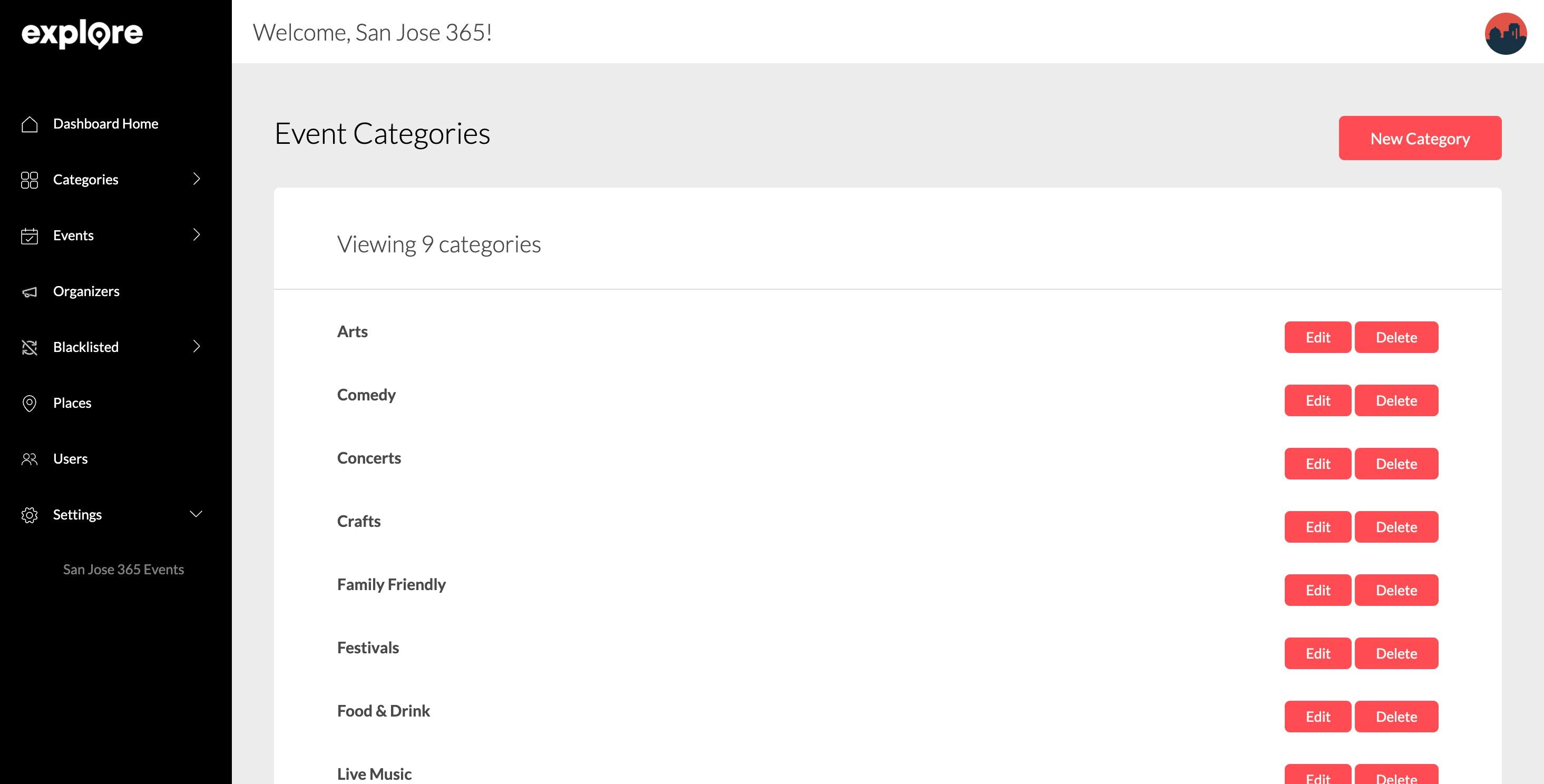Image resolution: width=1544 pixels, height=784 pixels.
Task: Open the San Jose 365 Events link
Action: [x=123, y=570]
